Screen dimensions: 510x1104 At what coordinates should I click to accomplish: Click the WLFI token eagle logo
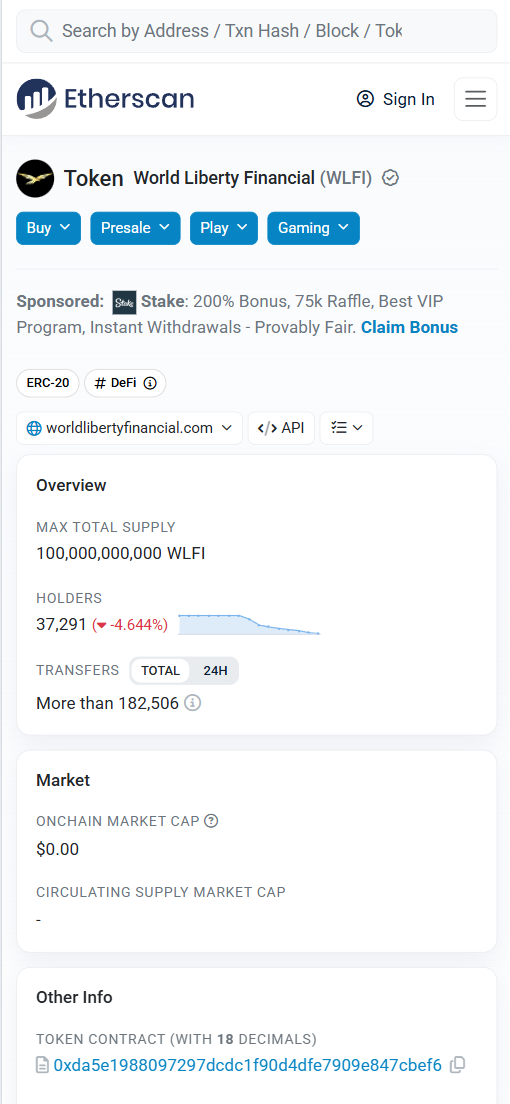(x=35, y=178)
